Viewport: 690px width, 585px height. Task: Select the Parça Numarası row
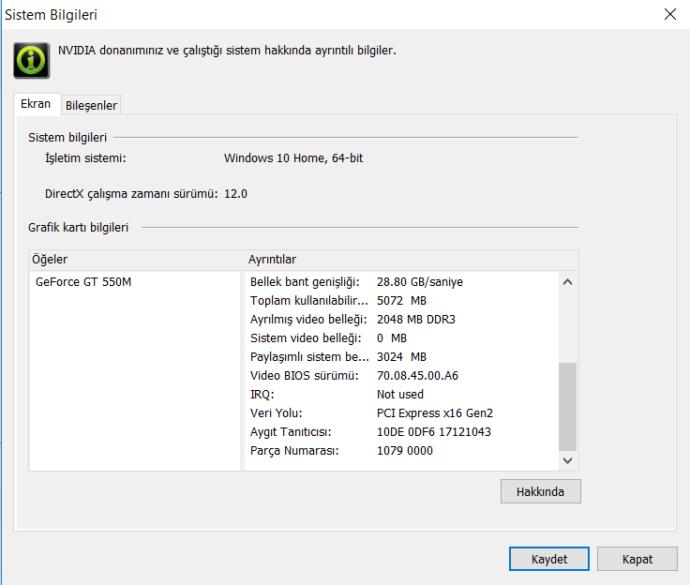pyautogui.click(x=401, y=451)
